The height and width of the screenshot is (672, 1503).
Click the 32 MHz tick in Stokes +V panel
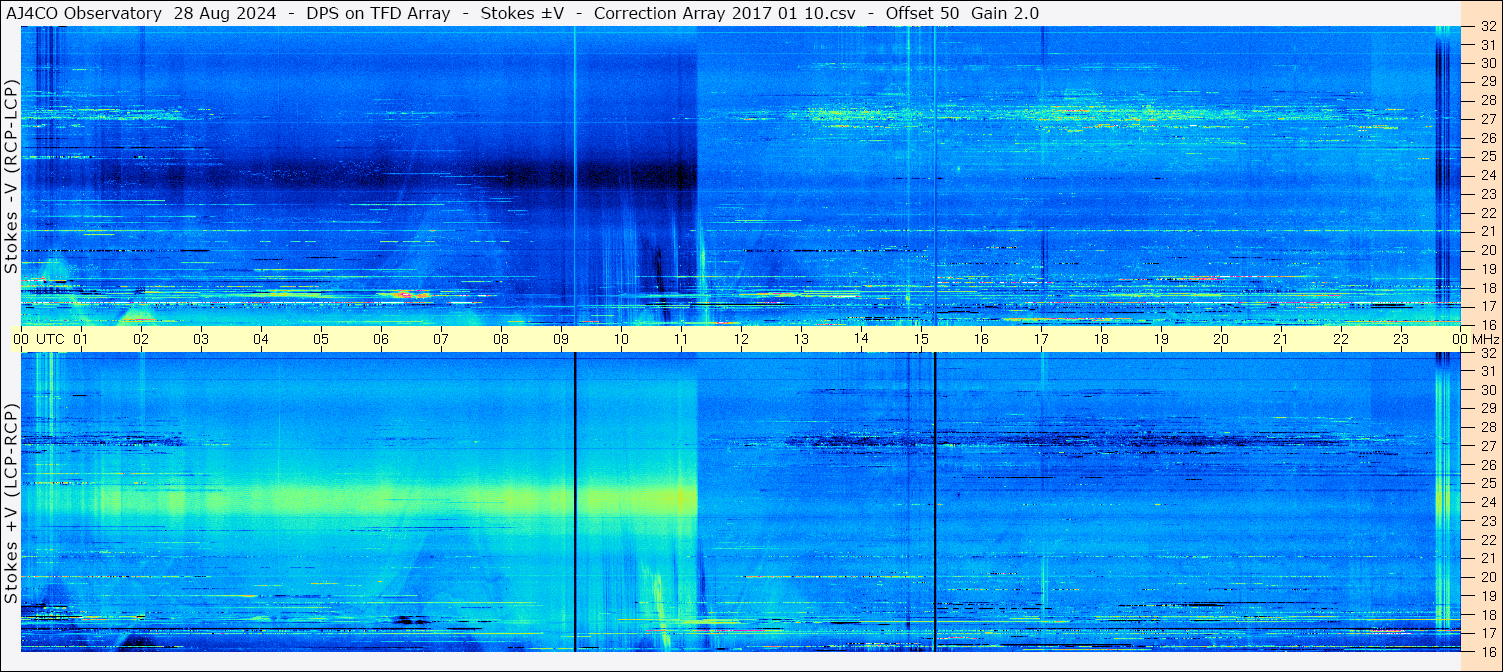[1487, 353]
